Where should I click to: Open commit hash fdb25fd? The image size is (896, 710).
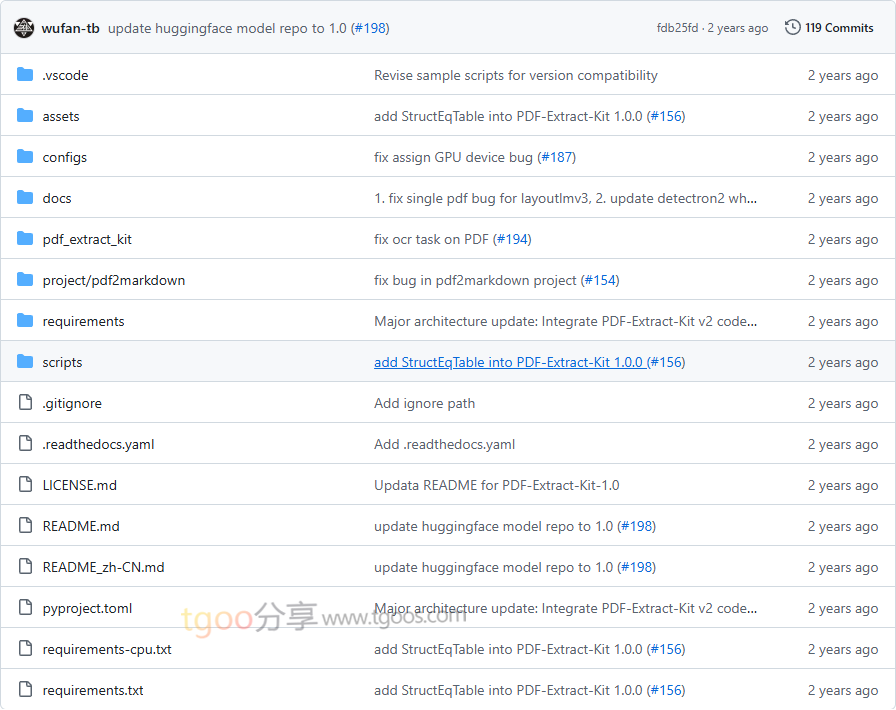pos(678,28)
